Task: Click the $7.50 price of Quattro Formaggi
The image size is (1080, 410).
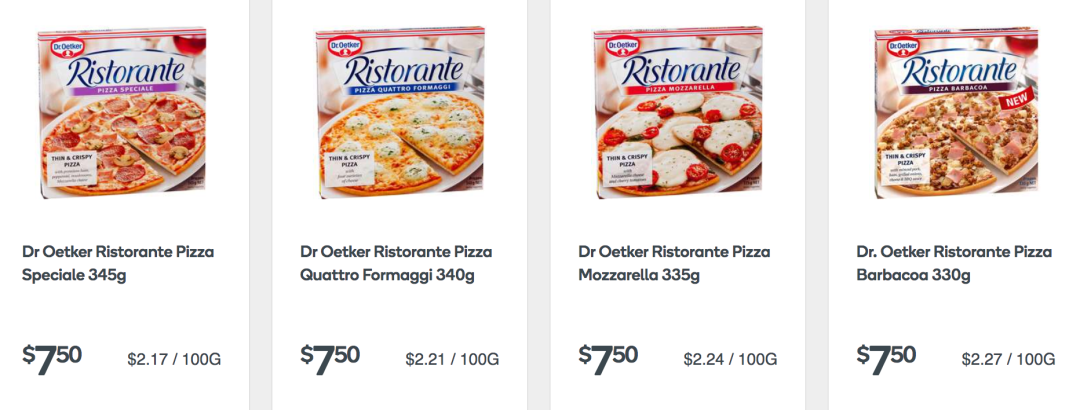Action: tap(331, 358)
